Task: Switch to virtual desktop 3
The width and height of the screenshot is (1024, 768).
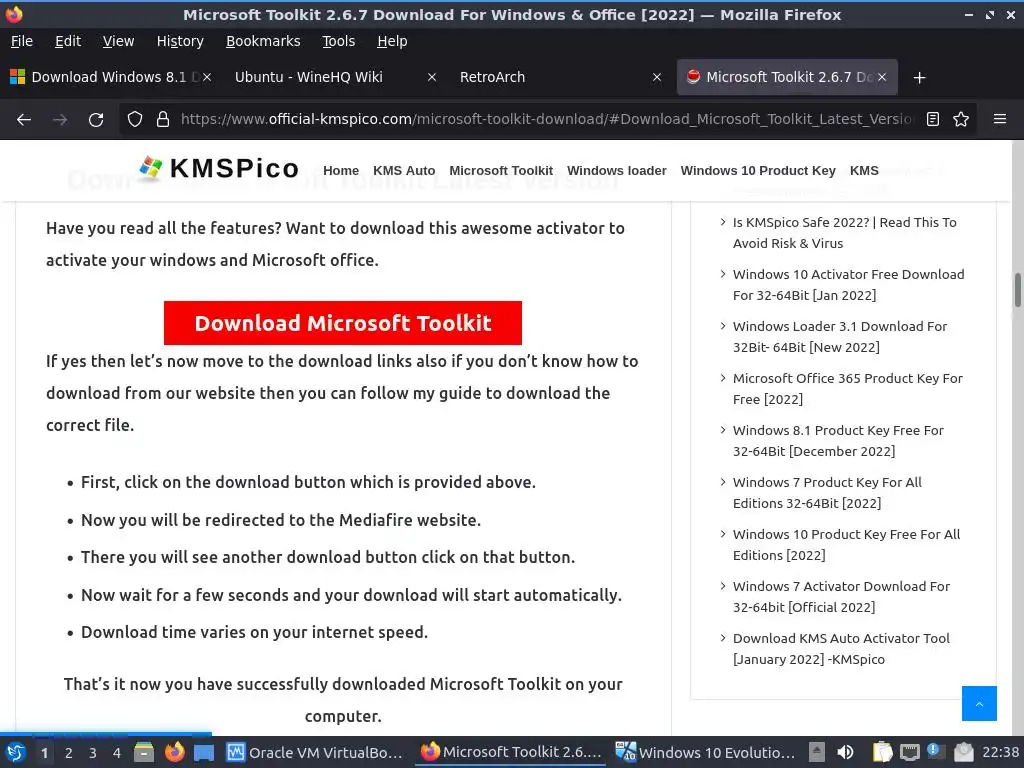Action: pyautogui.click(x=93, y=753)
